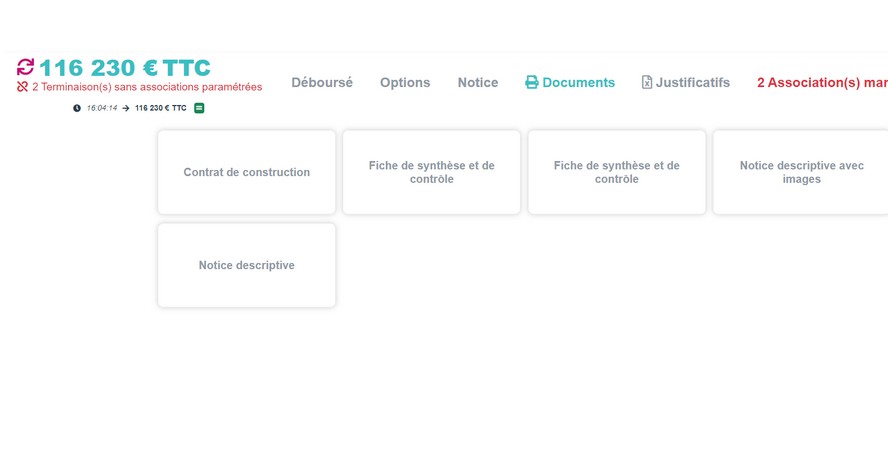Open the Contrat de construction document
Screen dimensions: 888x465
[x=247, y=172]
